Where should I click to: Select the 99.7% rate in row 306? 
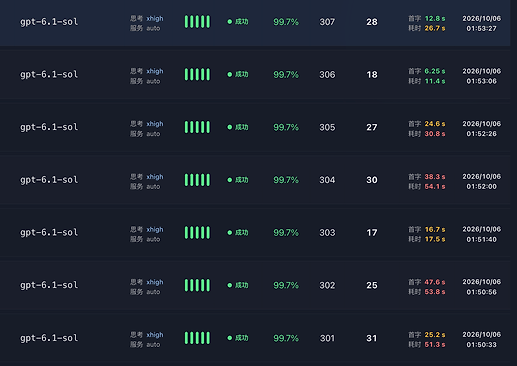[x=286, y=75]
